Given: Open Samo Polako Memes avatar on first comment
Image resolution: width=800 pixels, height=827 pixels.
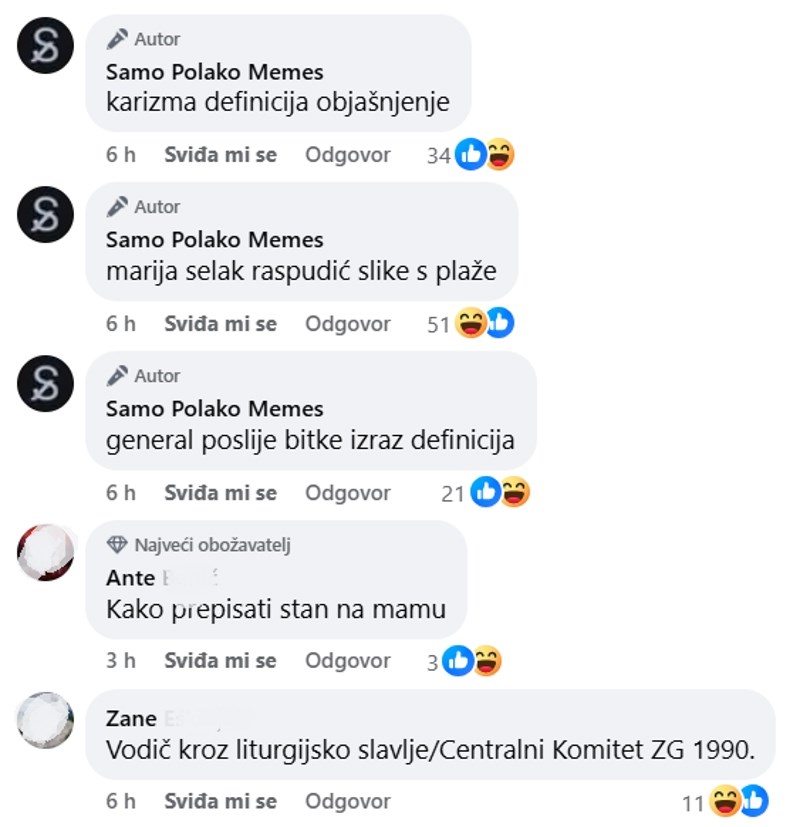Looking at the screenshot, I should [45, 45].
